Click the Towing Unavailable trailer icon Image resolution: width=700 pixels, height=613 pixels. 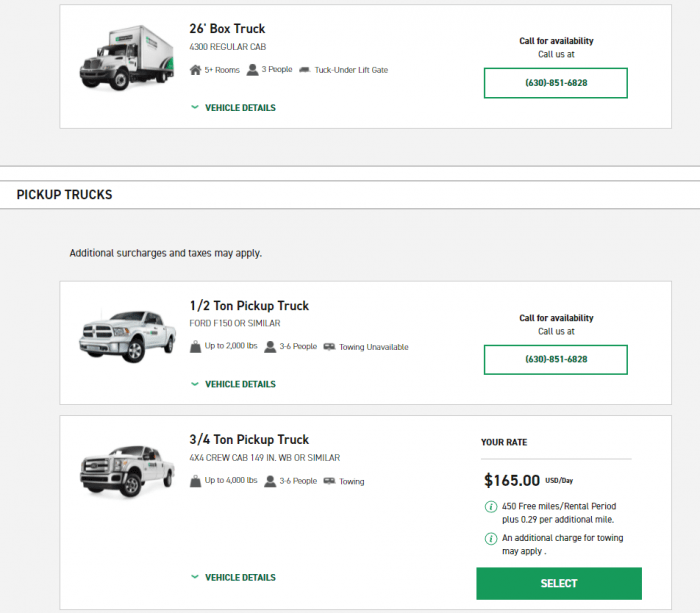(329, 346)
